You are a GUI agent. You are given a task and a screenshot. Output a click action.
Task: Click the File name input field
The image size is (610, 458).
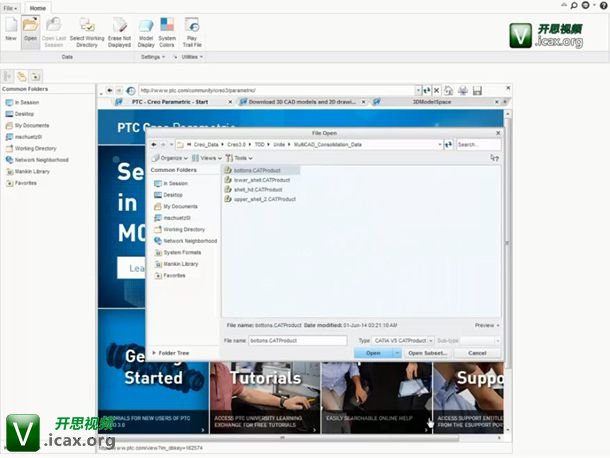[298, 340]
